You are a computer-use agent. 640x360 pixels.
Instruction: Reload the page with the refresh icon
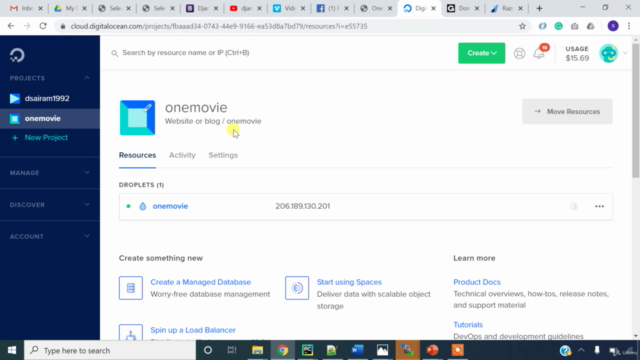tap(43, 26)
